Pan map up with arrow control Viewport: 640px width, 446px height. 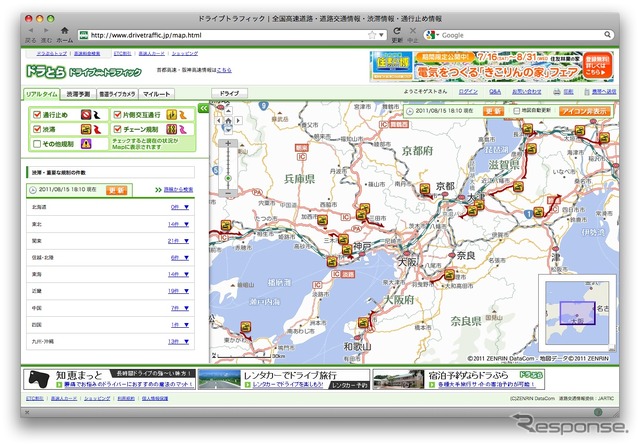pyautogui.click(x=228, y=111)
